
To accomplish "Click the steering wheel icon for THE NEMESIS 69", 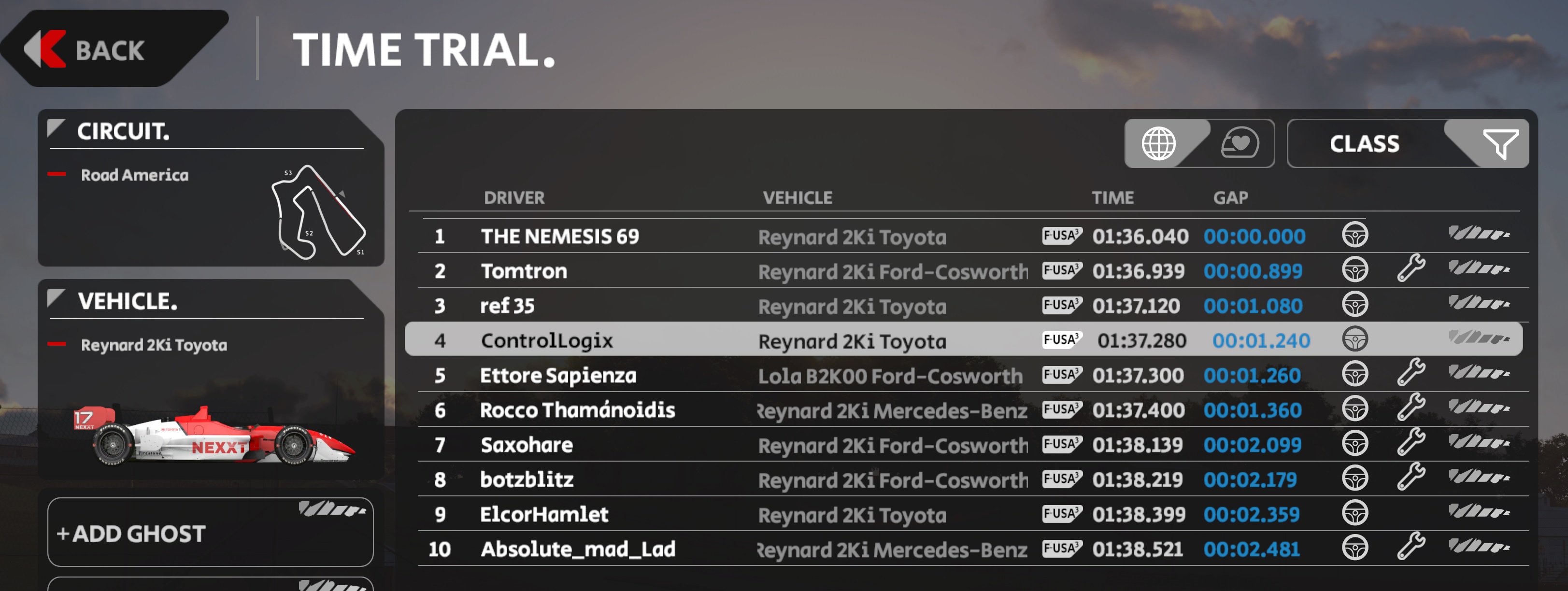I will click(x=1354, y=234).
